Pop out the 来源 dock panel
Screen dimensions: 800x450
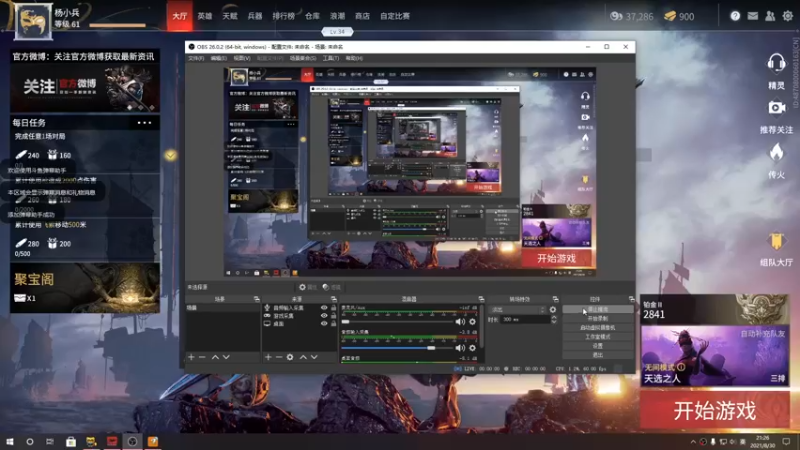(x=334, y=299)
